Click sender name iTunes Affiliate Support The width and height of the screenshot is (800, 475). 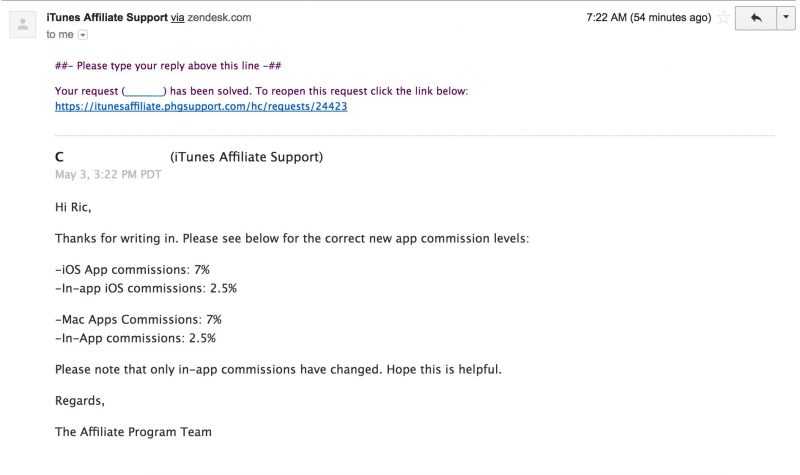tap(107, 17)
